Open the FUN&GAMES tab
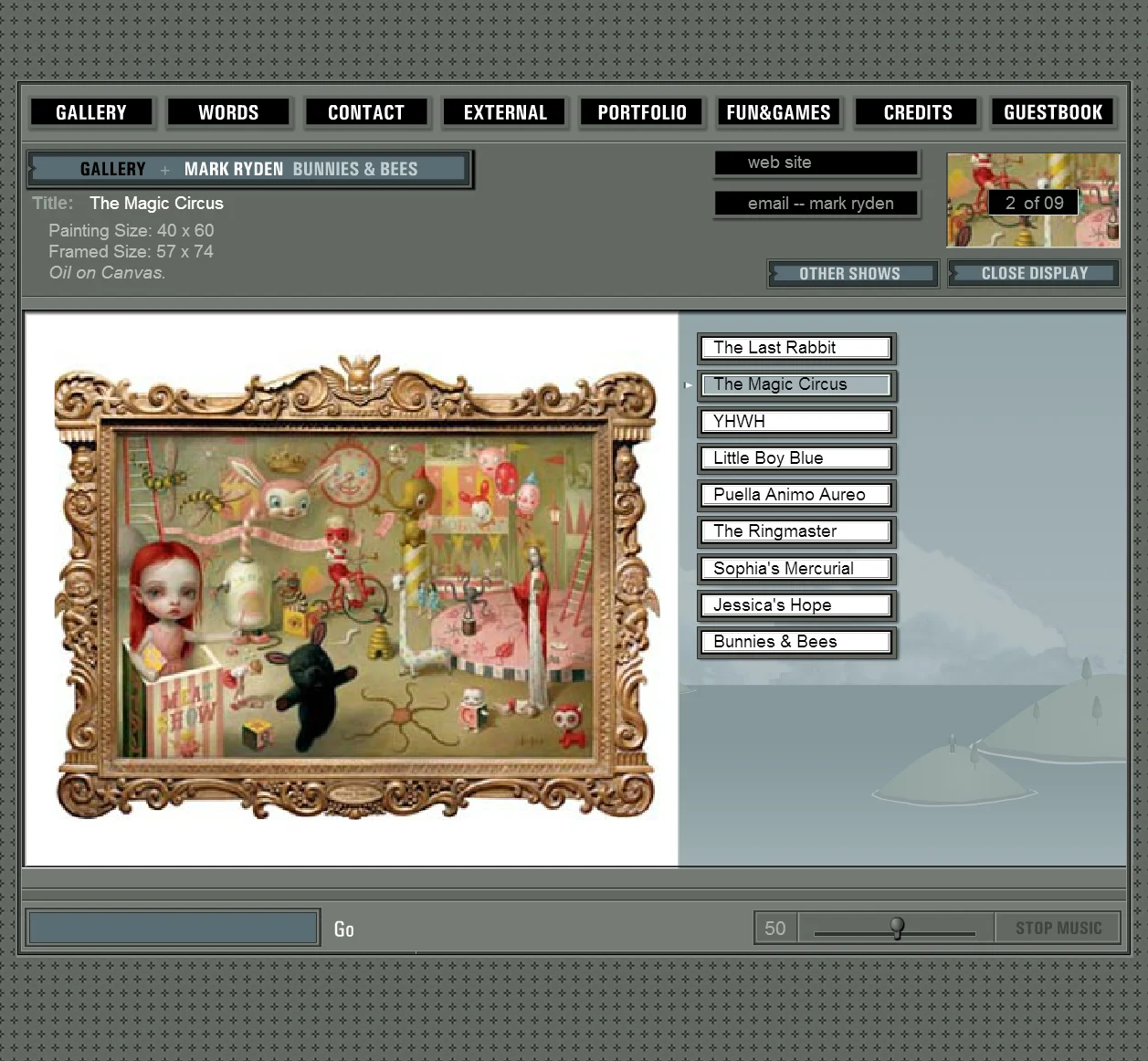The height and width of the screenshot is (1061, 1148). tap(779, 112)
